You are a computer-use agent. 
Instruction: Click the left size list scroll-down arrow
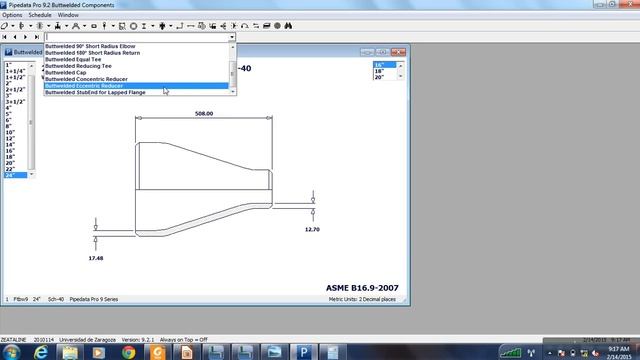pyautogui.click(x=31, y=175)
